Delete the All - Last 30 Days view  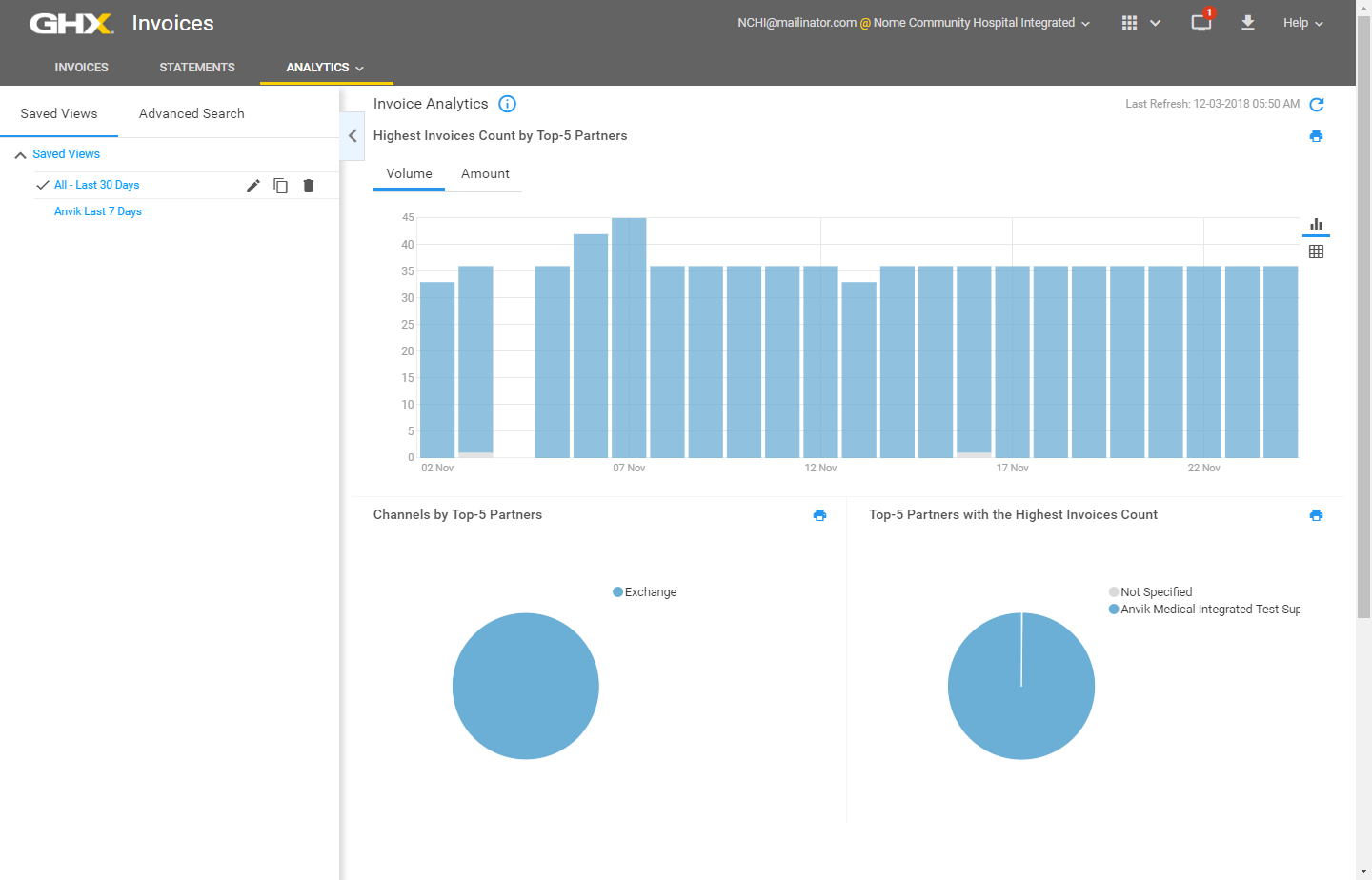click(x=308, y=186)
